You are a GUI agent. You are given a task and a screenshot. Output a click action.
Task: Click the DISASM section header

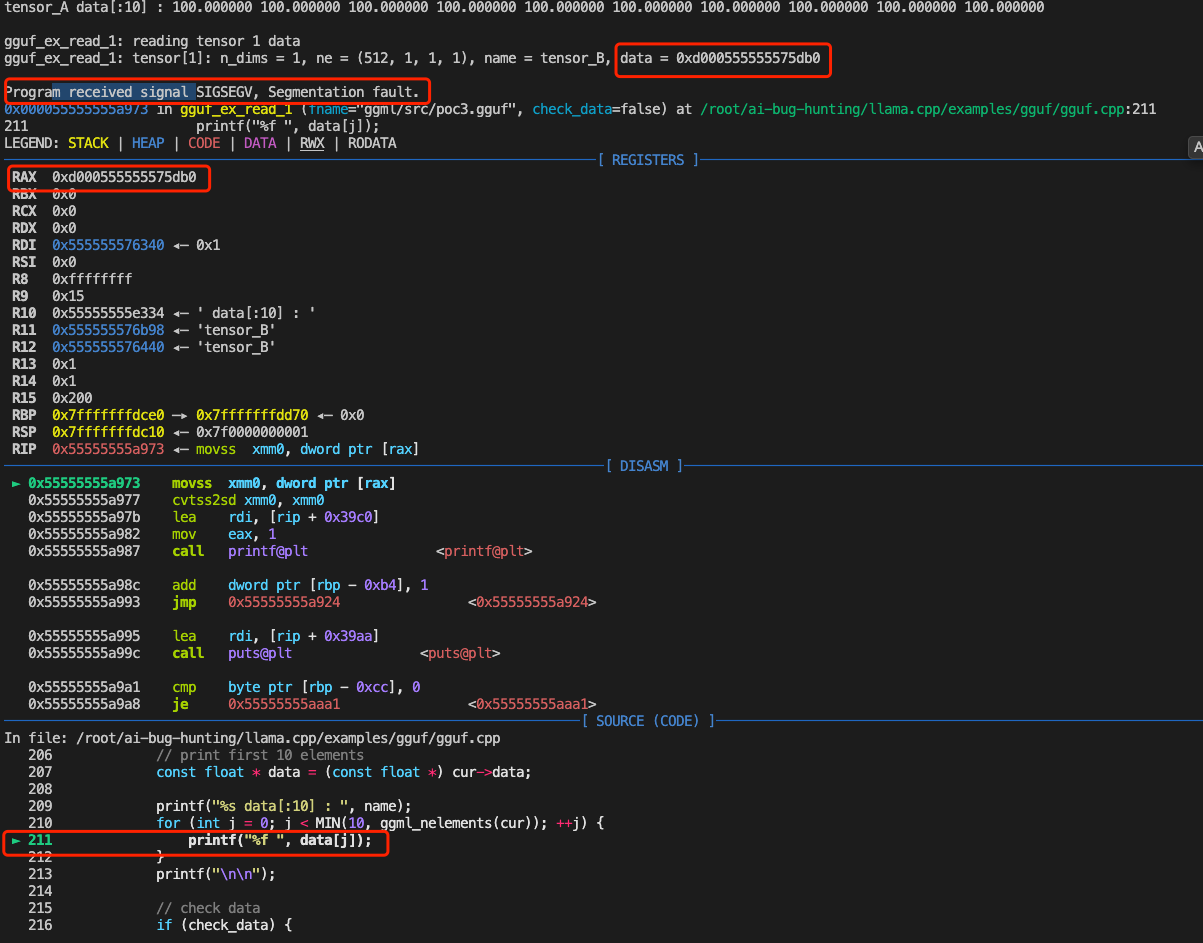click(644, 466)
